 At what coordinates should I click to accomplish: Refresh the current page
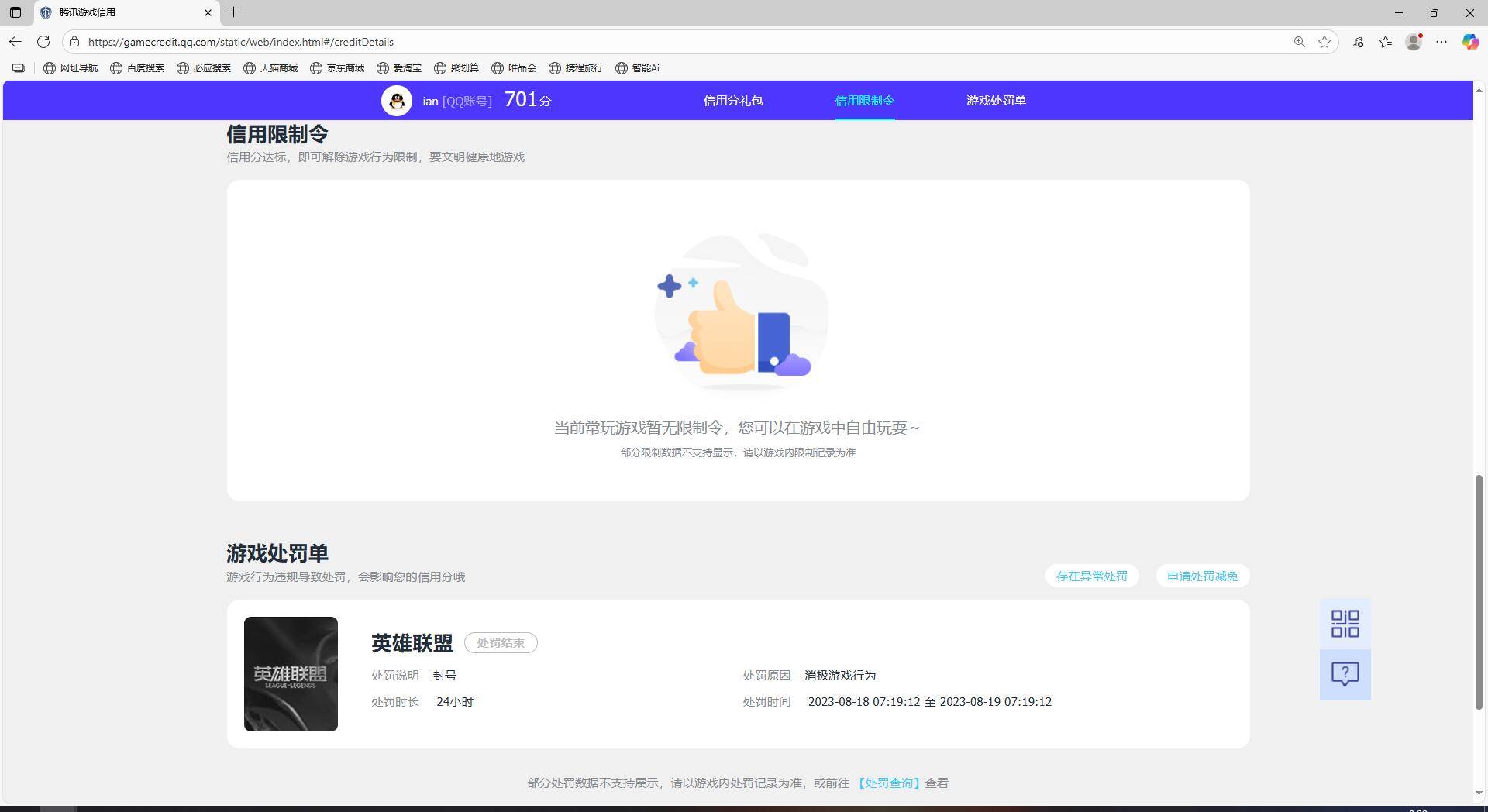43,42
